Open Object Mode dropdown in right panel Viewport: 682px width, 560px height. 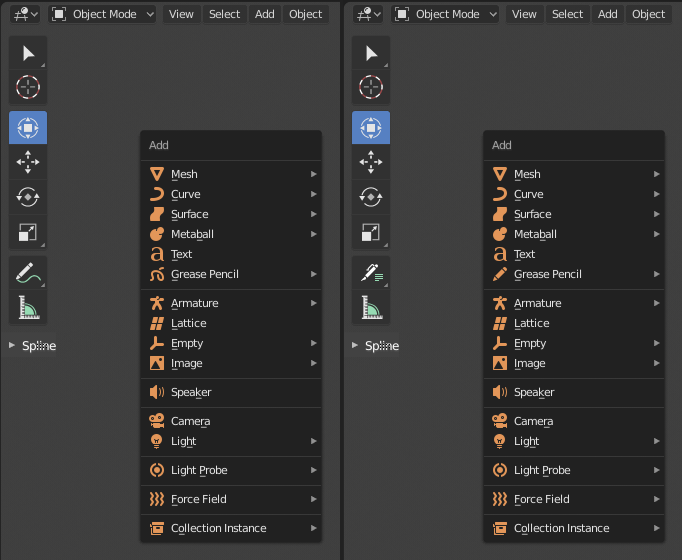point(445,14)
